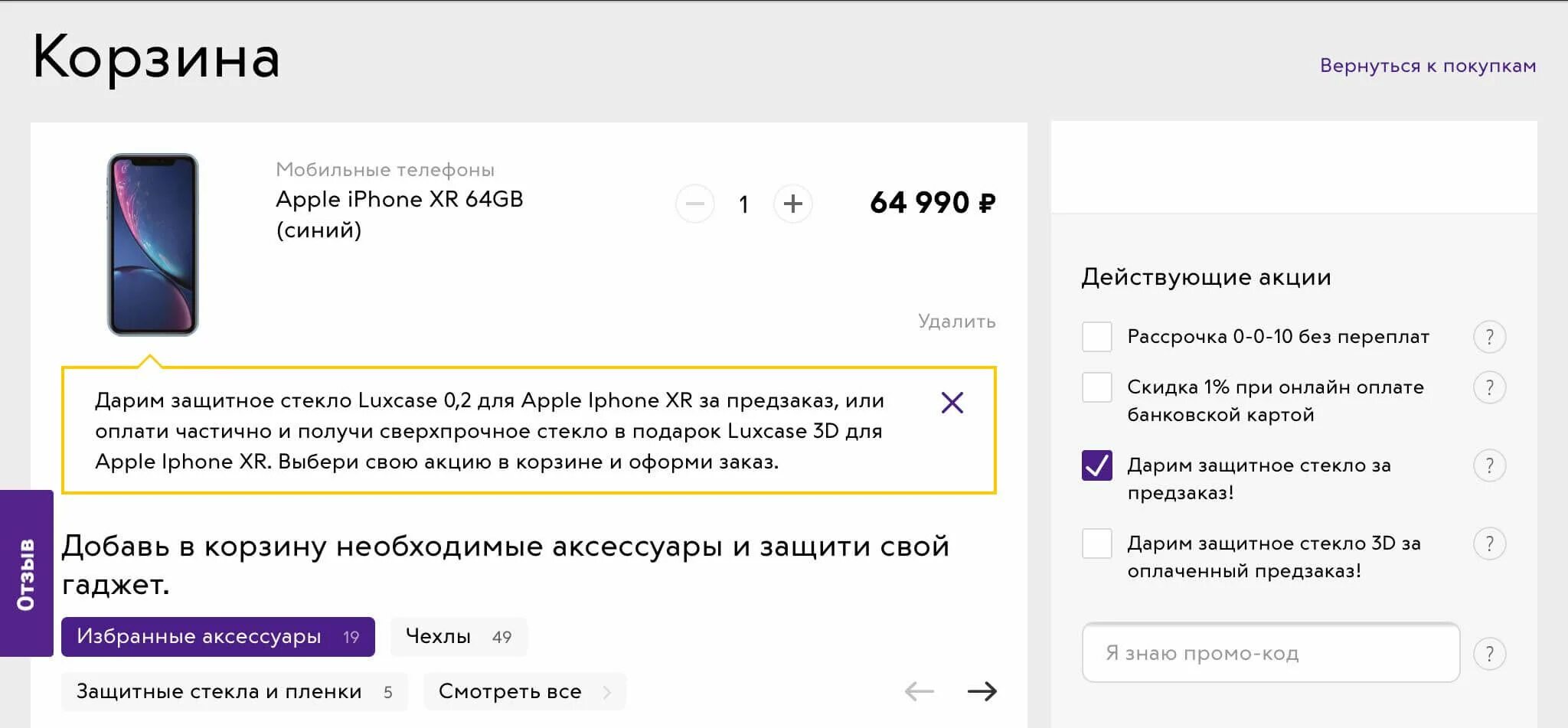
Task: Click the Действующие акции heading
Action: (x=1207, y=277)
